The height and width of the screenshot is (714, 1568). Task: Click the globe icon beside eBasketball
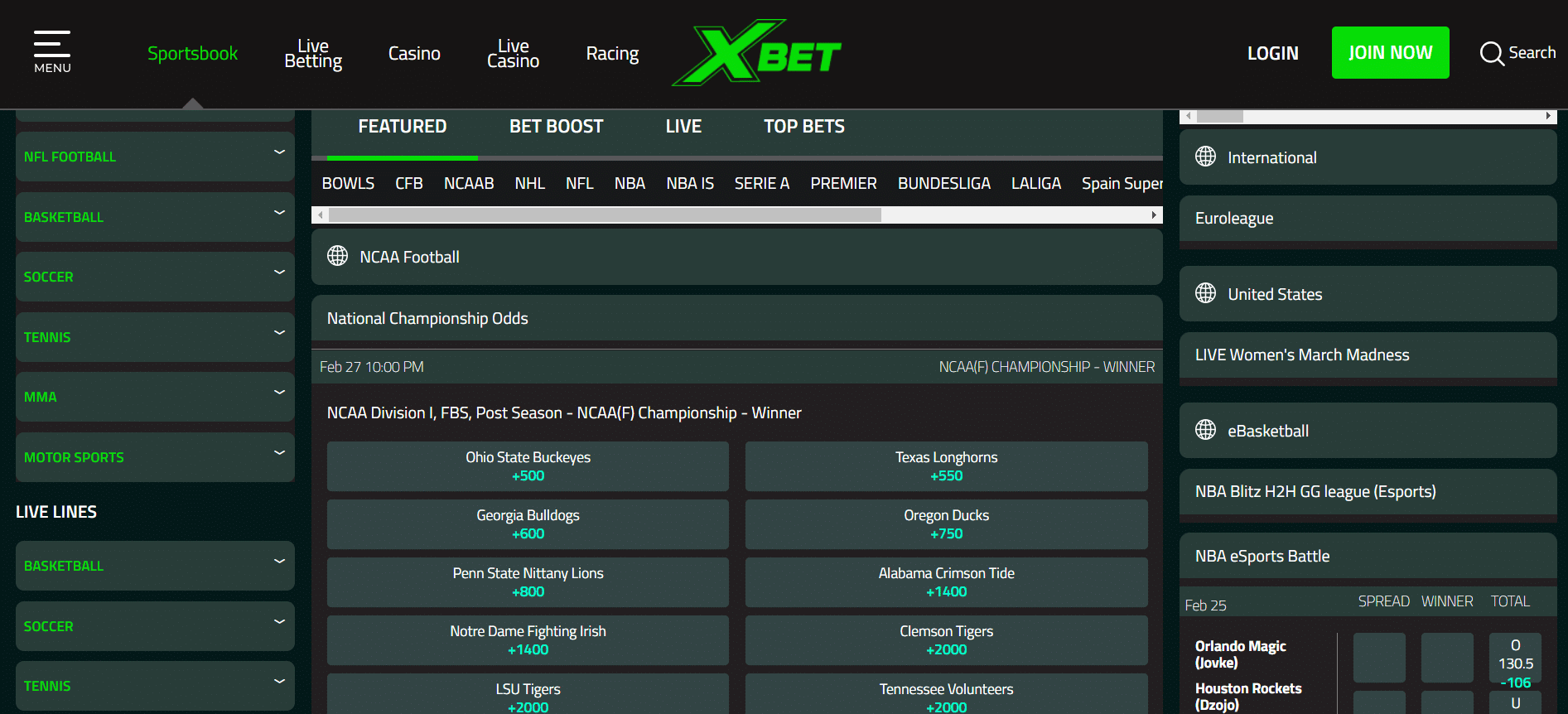pyautogui.click(x=1205, y=430)
